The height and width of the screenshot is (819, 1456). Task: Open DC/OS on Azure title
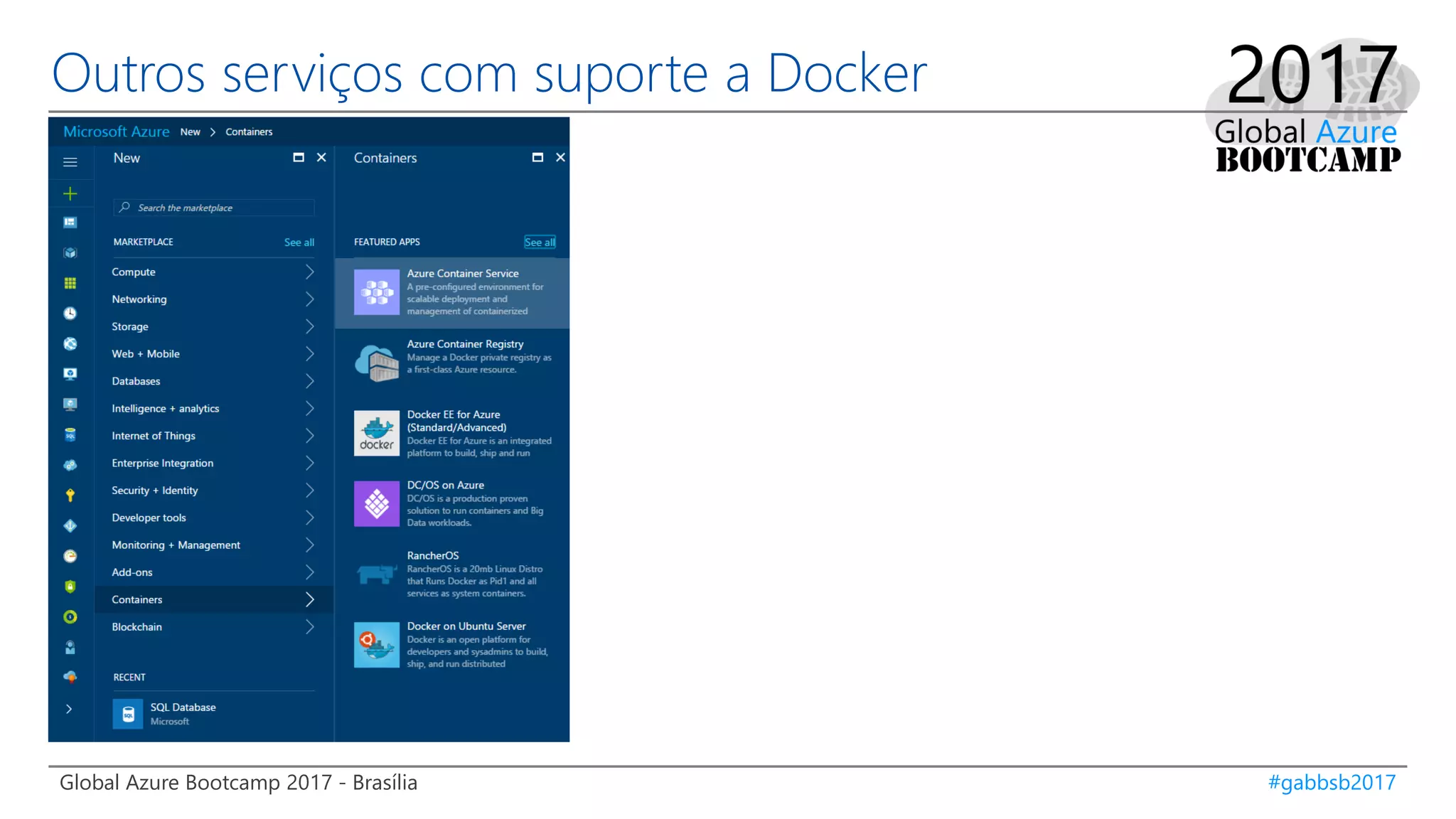[x=445, y=485]
